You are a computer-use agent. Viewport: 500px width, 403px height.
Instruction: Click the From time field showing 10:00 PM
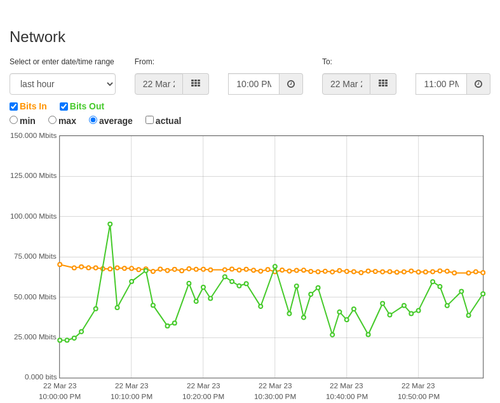254,84
